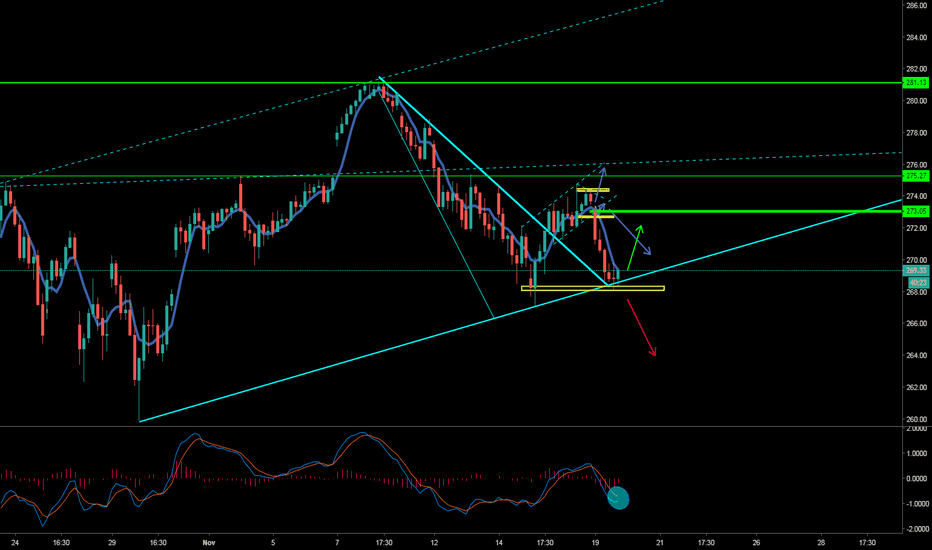The height and width of the screenshot is (550, 932).
Task: Click the 40:23 bar countdown label
Action: (917, 282)
